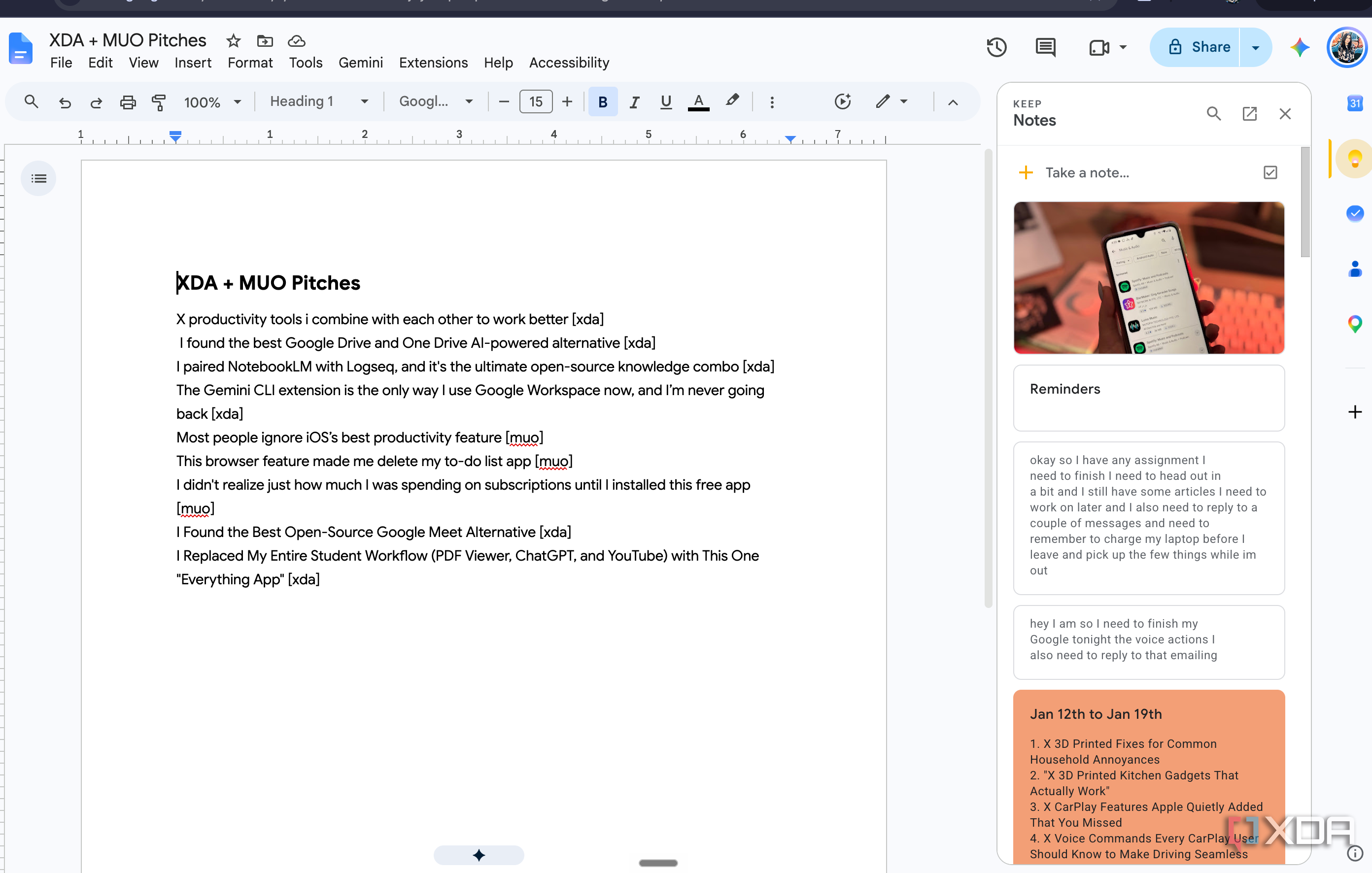Toggle underline formatting
The height and width of the screenshot is (873, 1372).
click(x=665, y=102)
